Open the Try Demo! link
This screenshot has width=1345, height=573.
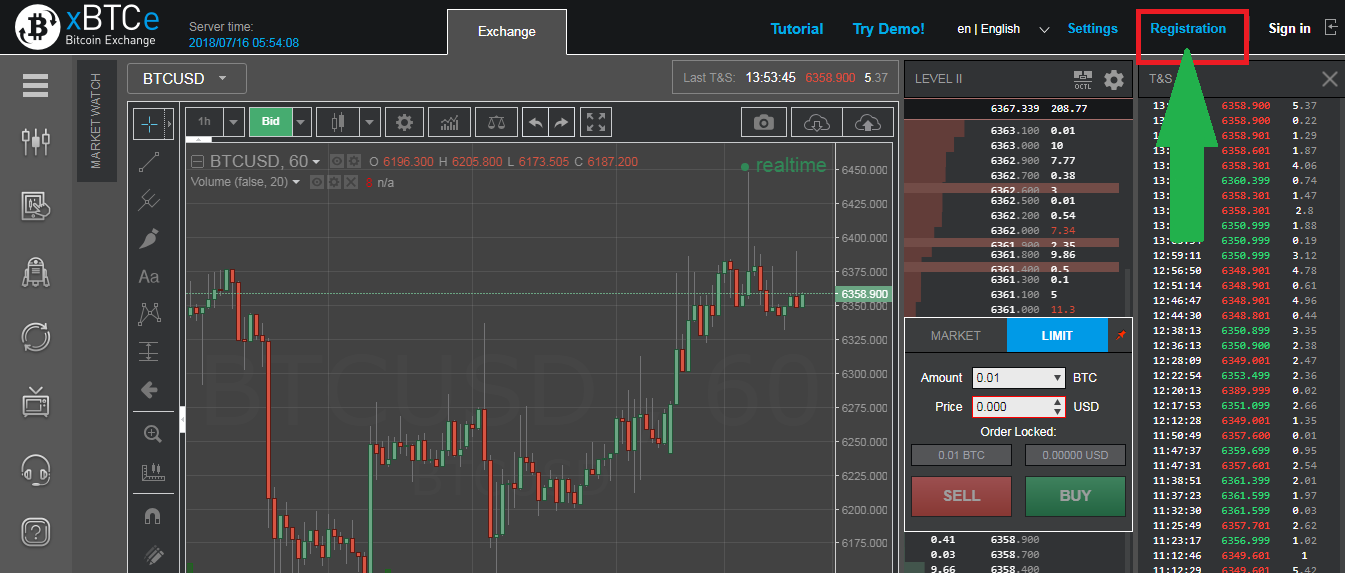click(x=889, y=29)
